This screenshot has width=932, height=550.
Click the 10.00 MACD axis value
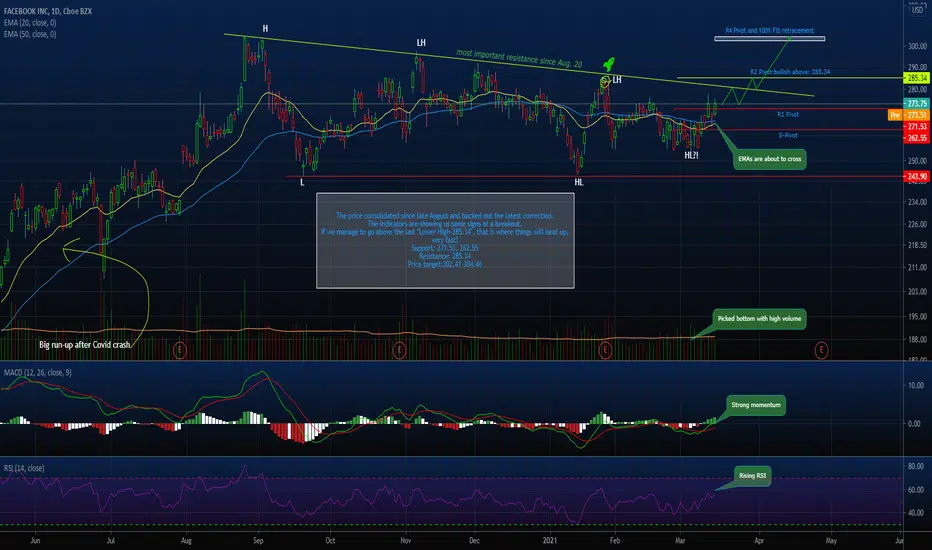pos(916,385)
